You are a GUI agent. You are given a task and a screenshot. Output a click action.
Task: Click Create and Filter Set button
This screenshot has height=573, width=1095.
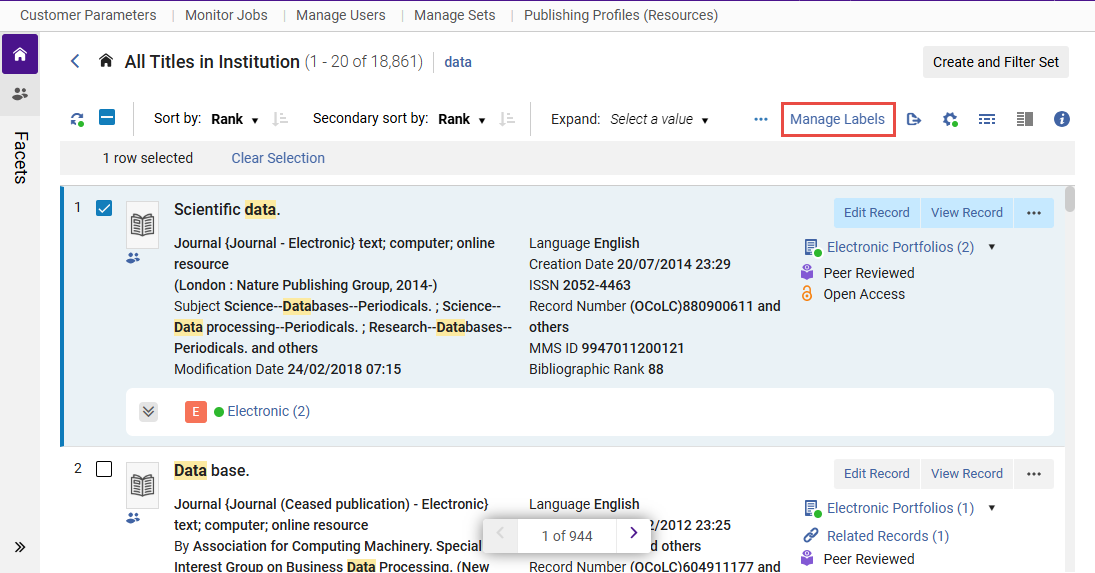tap(996, 62)
